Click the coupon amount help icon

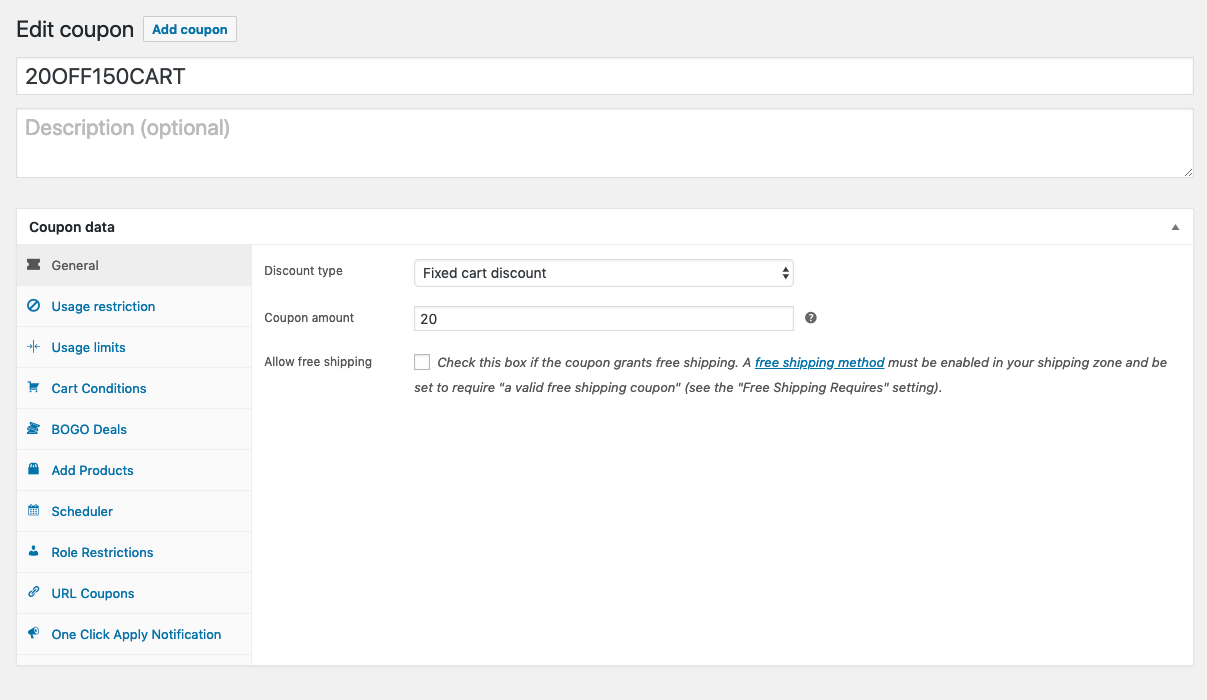pos(811,318)
